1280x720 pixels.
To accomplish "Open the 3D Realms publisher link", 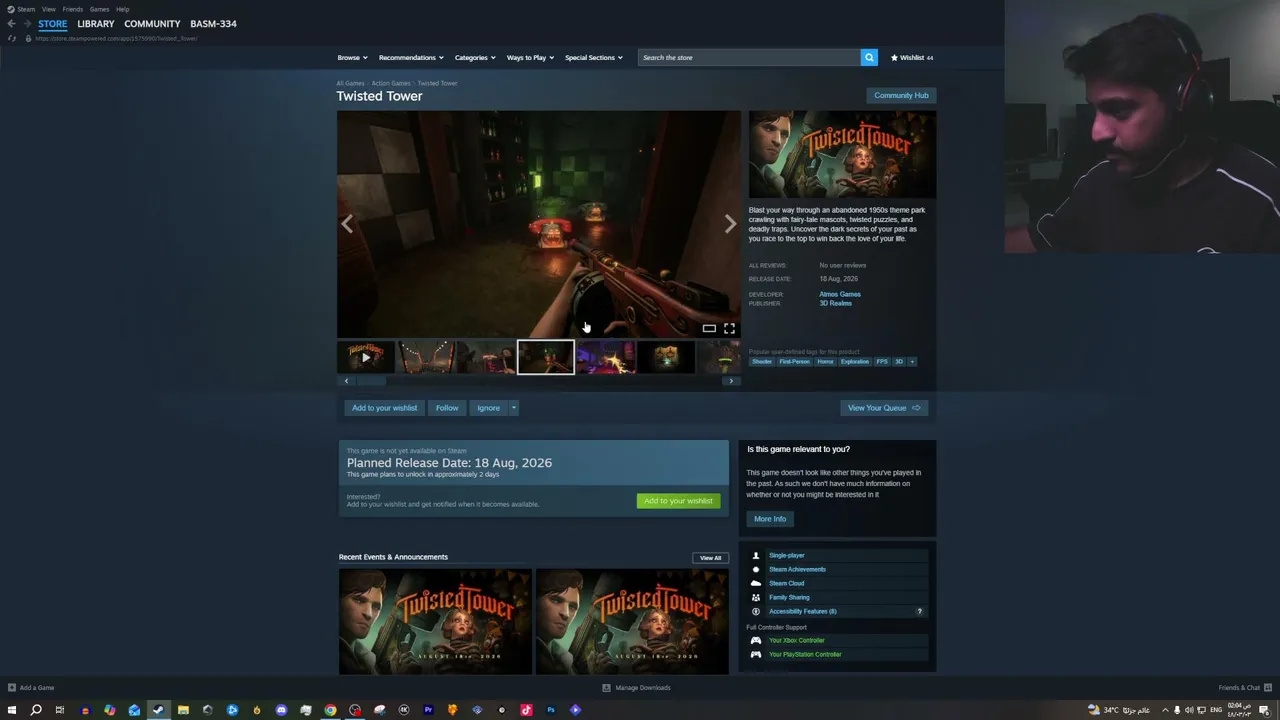I will 836,303.
